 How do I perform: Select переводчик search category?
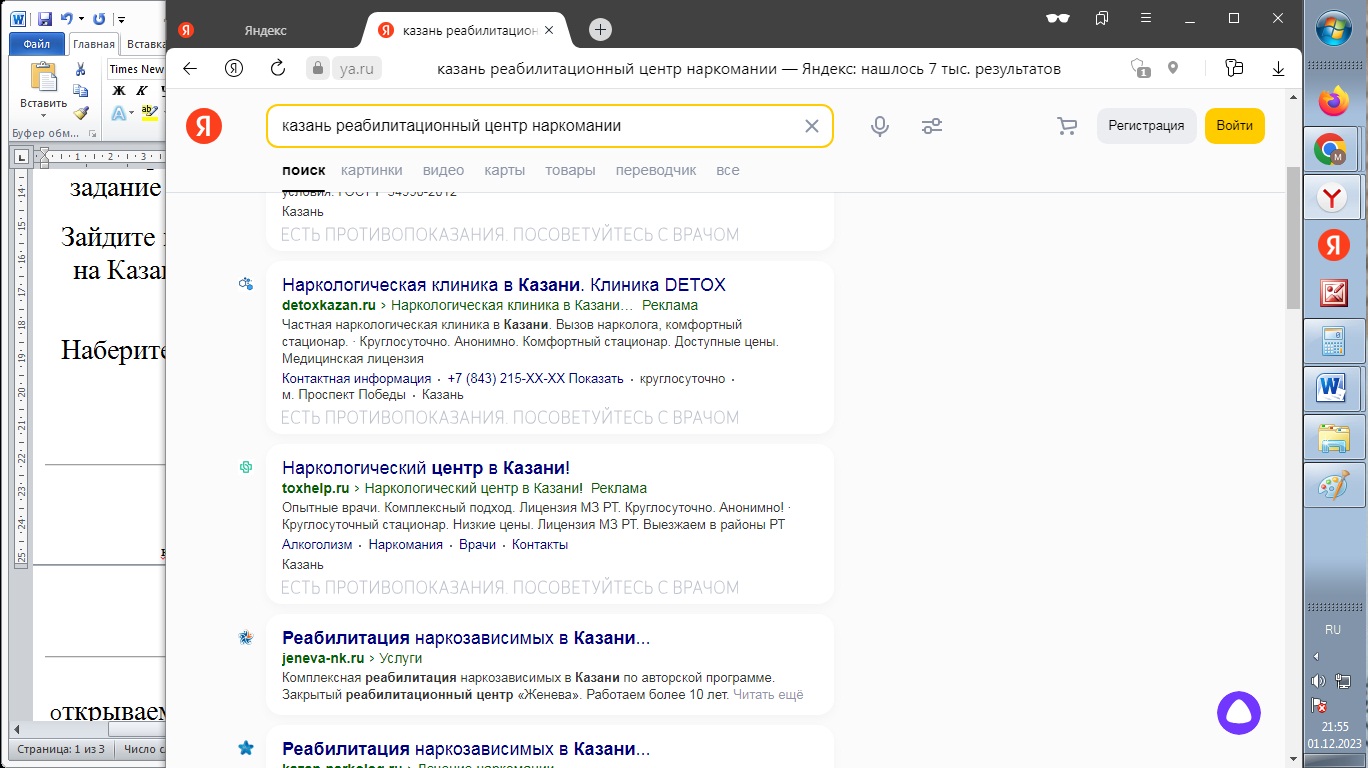pyautogui.click(x=656, y=170)
